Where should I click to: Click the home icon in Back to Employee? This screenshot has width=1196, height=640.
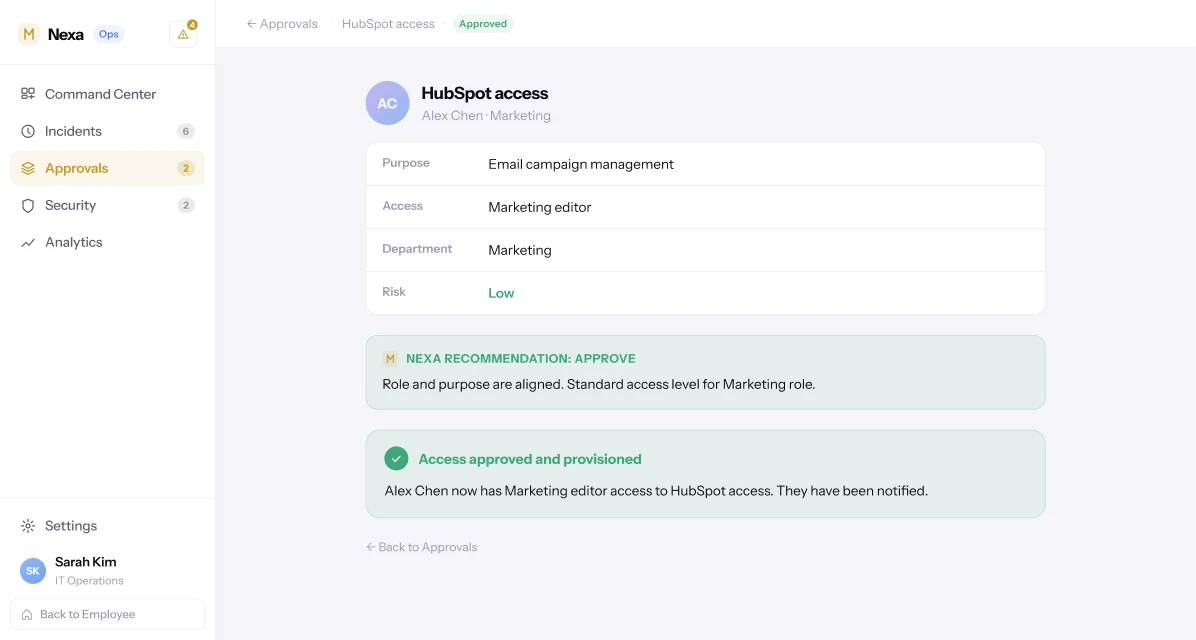[x=27, y=615]
